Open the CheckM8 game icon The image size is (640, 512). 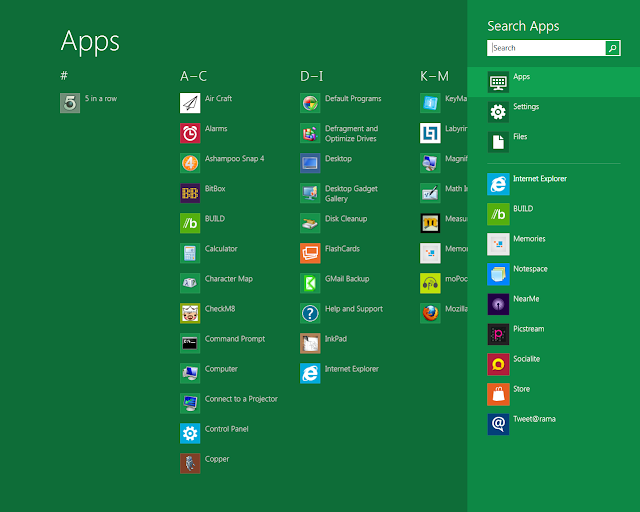point(190,313)
